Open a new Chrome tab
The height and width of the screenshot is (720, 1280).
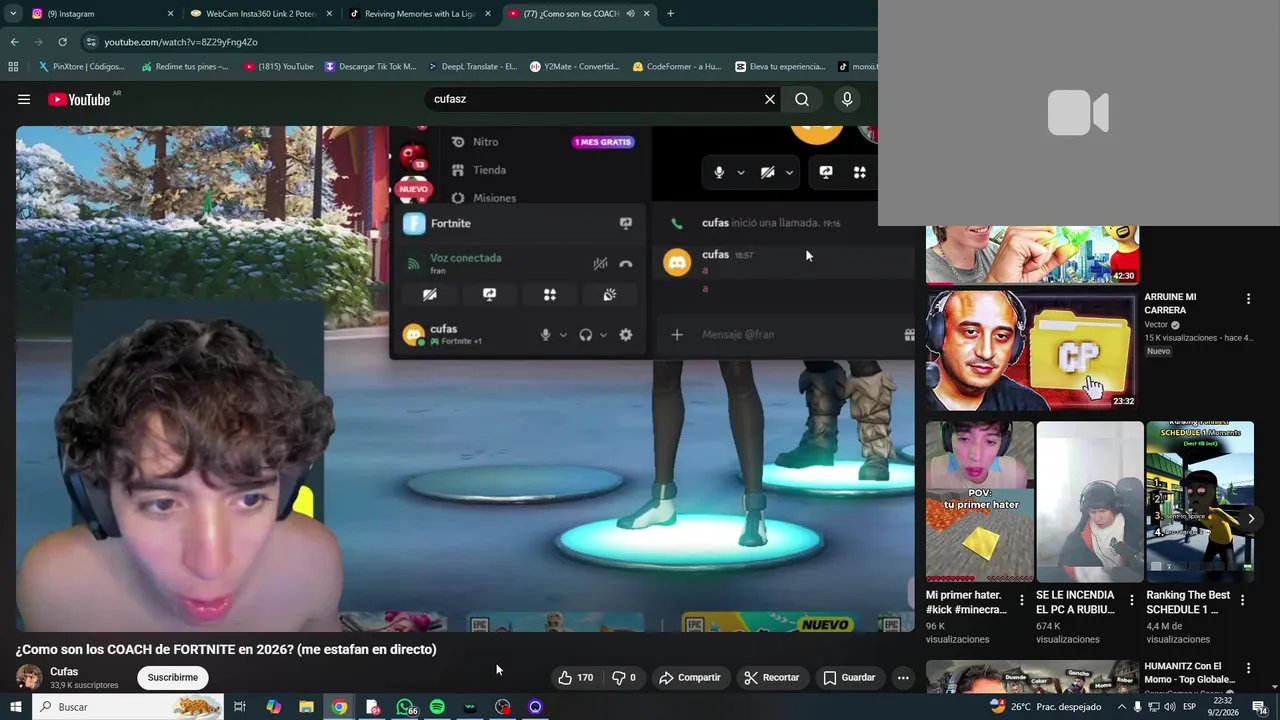coord(670,14)
